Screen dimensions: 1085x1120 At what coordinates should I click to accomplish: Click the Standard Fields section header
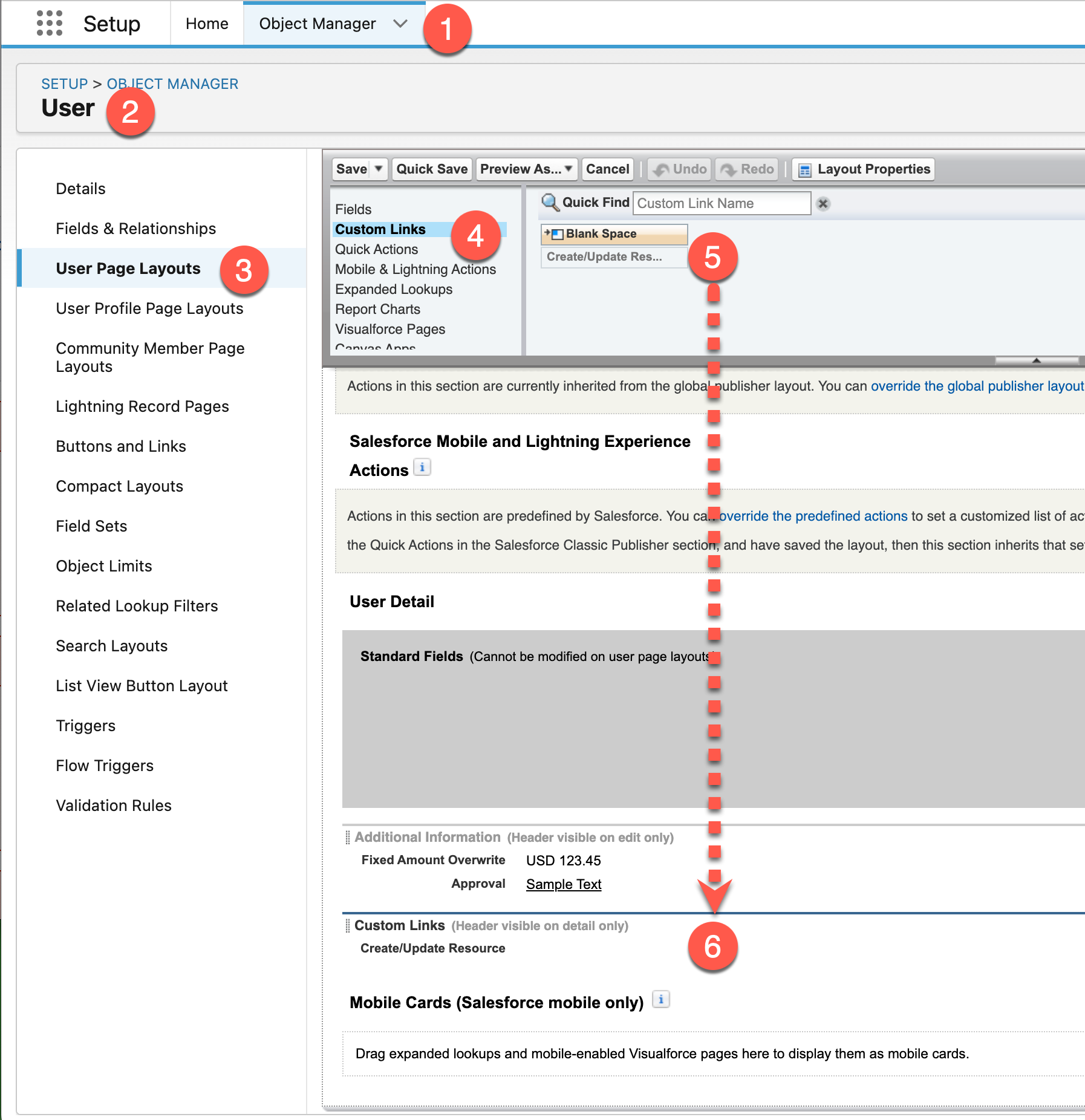click(412, 656)
